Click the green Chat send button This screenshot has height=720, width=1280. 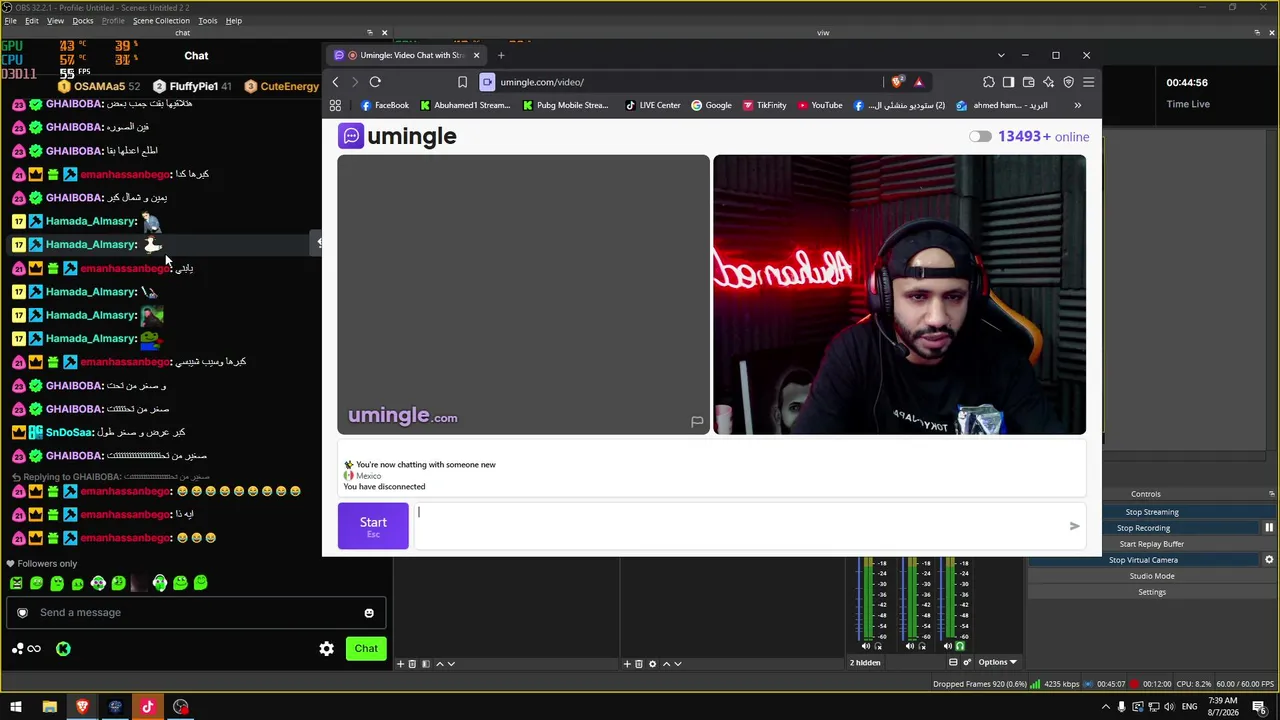pyautogui.click(x=366, y=648)
